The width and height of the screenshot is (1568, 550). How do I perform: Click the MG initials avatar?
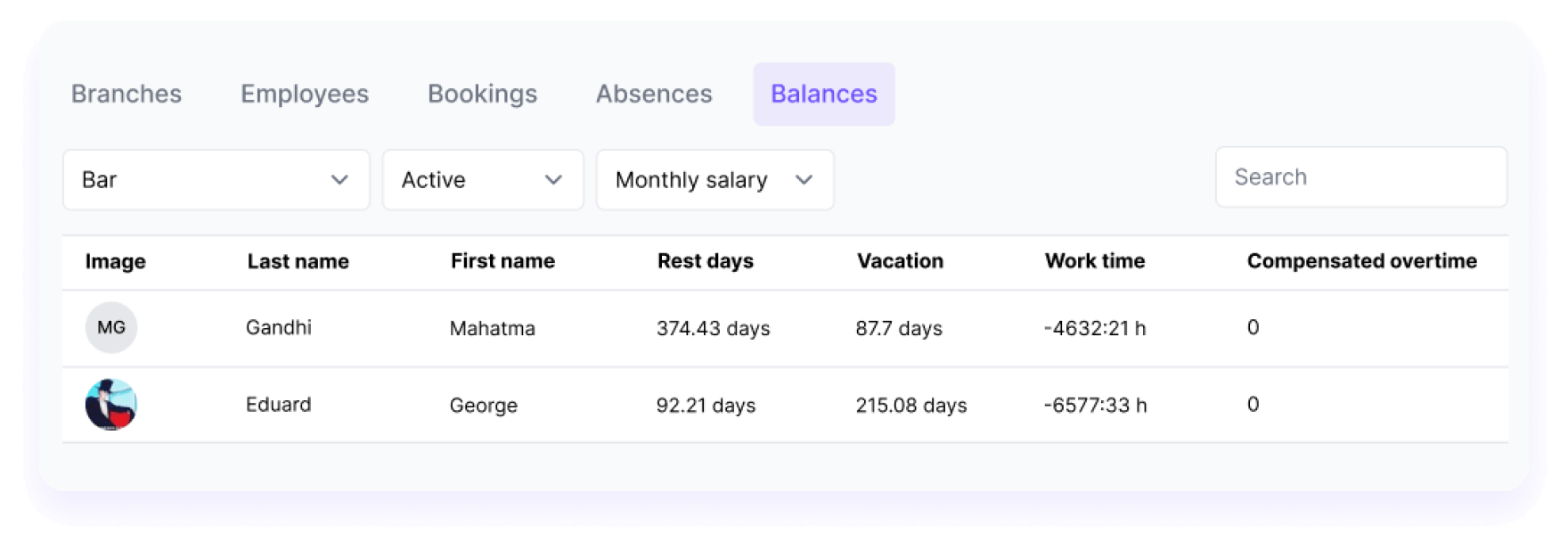click(111, 328)
